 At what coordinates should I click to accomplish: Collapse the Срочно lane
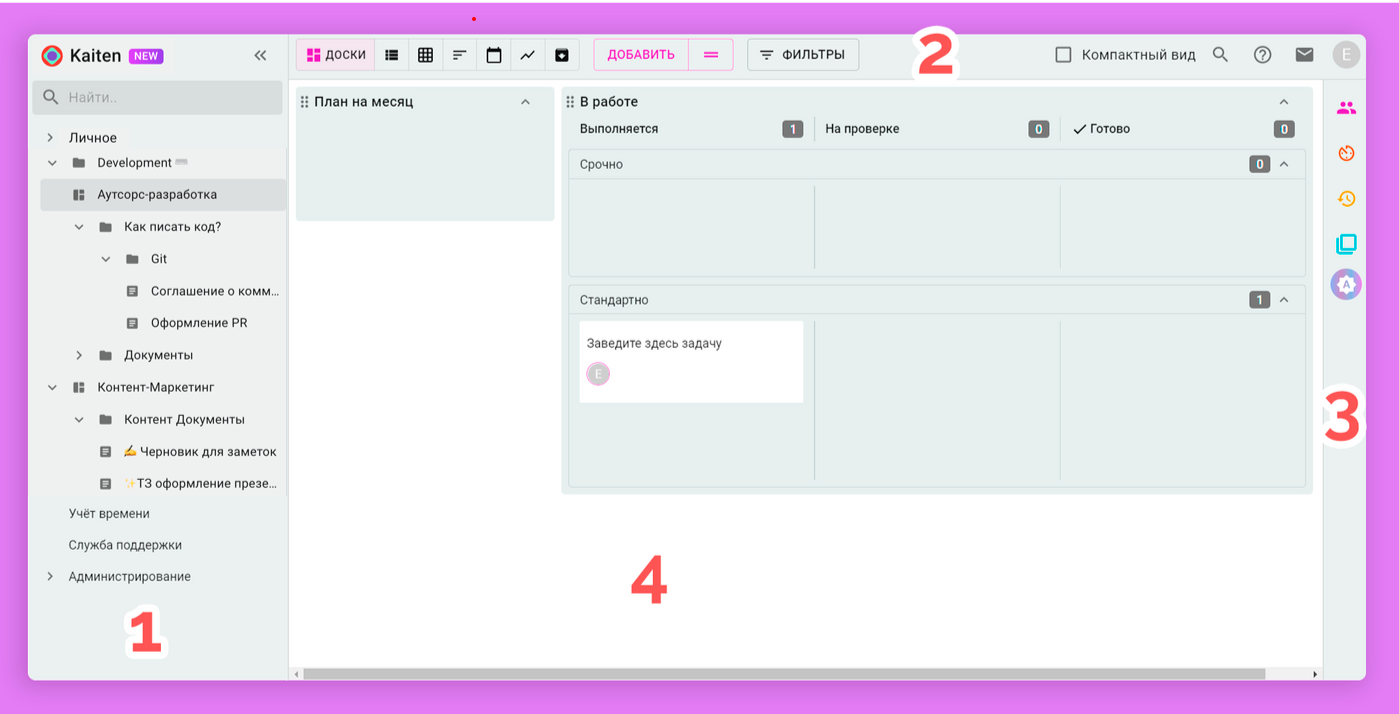click(x=1284, y=164)
